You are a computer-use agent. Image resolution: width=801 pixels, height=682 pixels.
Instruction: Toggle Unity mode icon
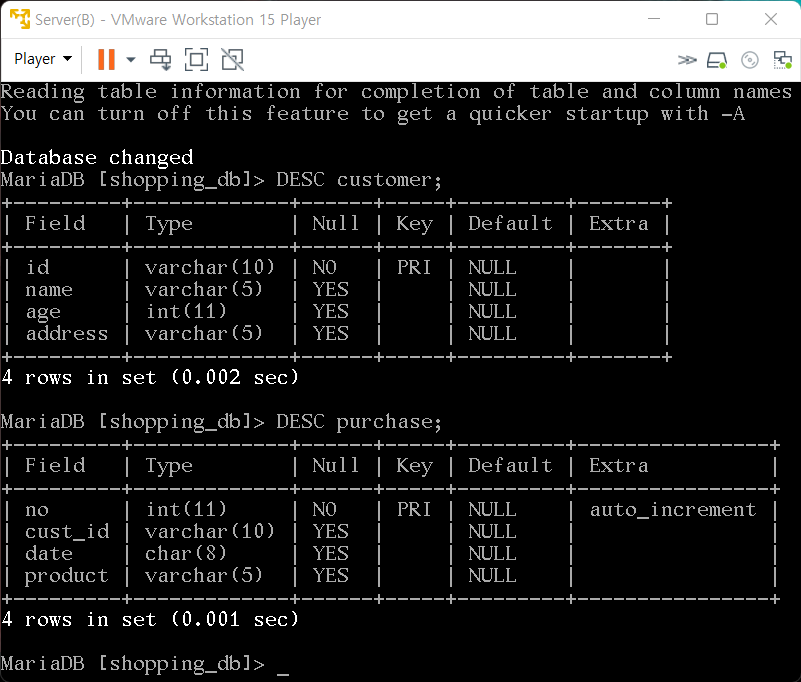point(232,59)
